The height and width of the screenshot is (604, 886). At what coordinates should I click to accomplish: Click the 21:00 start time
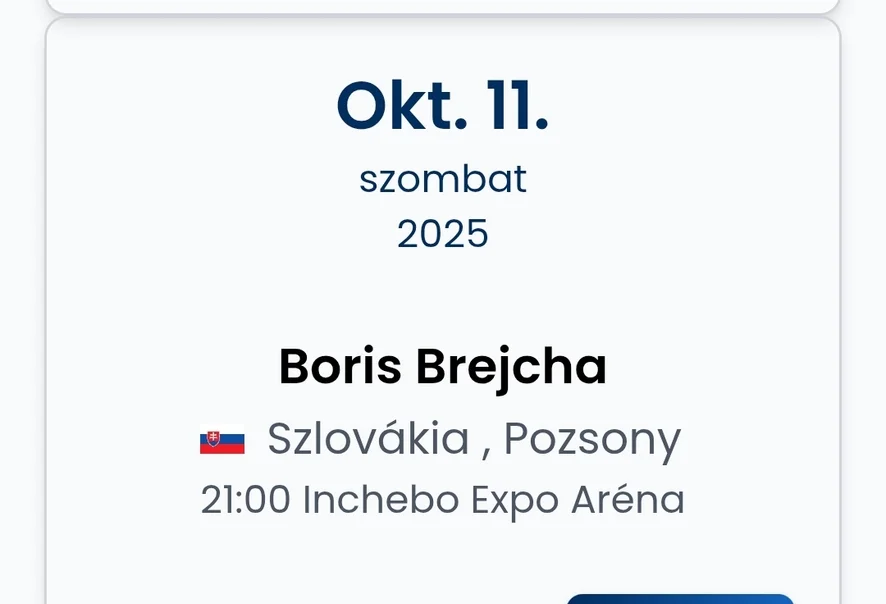[245, 500]
